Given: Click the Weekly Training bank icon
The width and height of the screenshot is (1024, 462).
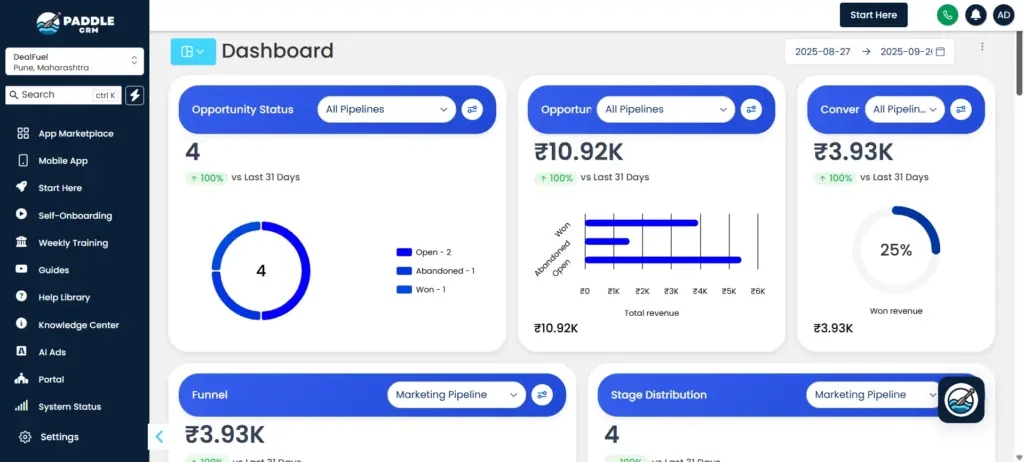Looking at the screenshot, I should tap(22, 242).
